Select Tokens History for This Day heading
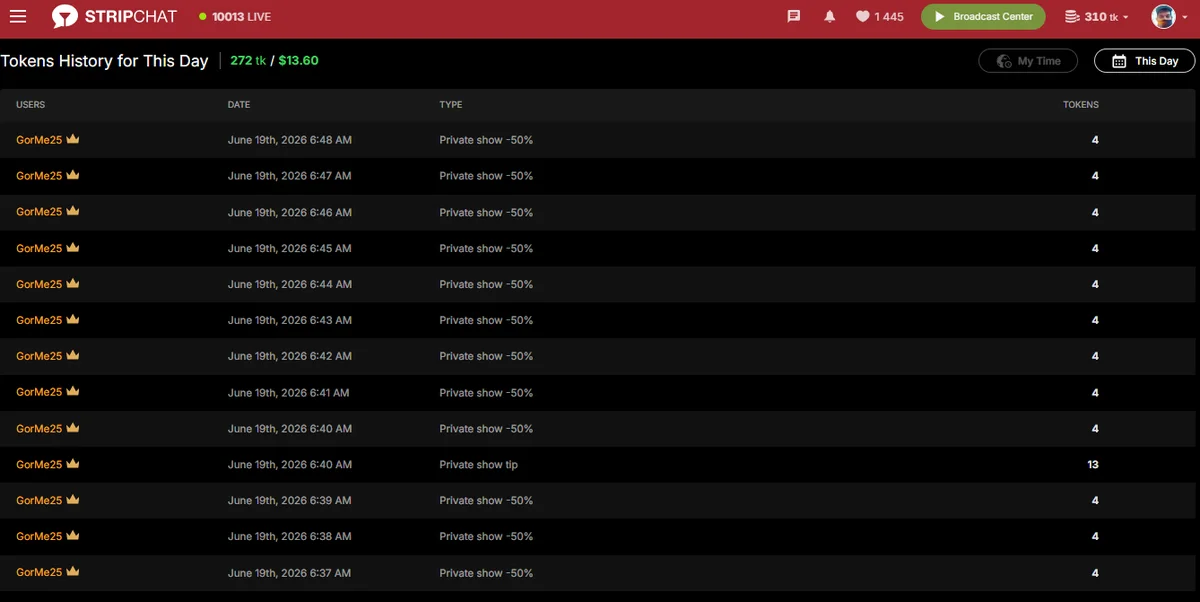 pyautogui.click(x=104, y=61)
